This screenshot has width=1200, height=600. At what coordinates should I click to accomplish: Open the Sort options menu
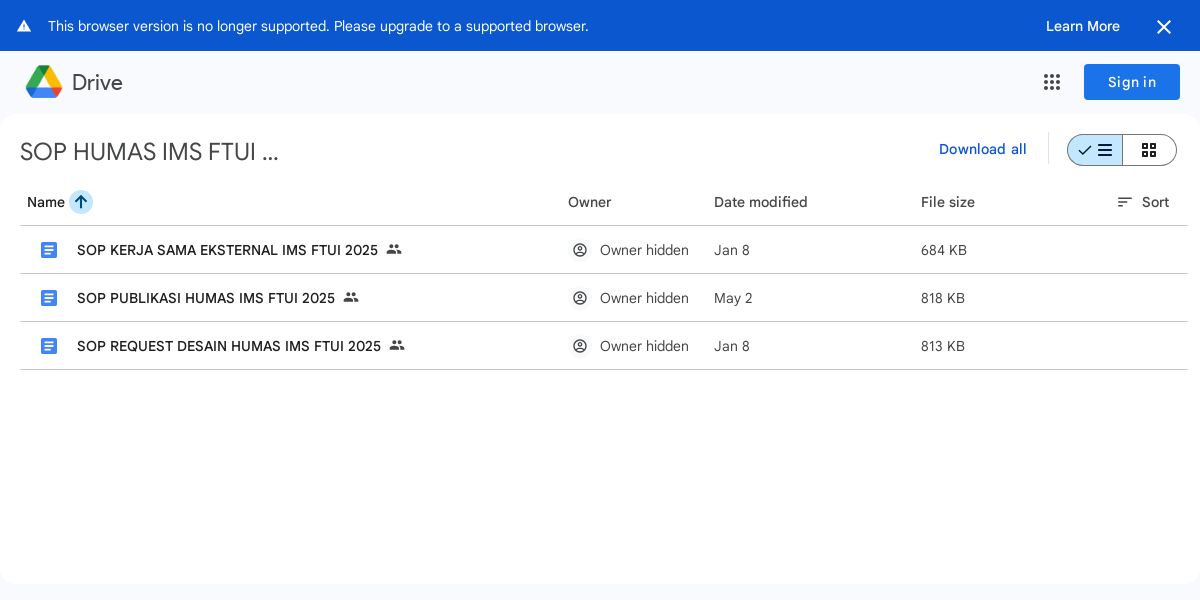pos(1143,202)
